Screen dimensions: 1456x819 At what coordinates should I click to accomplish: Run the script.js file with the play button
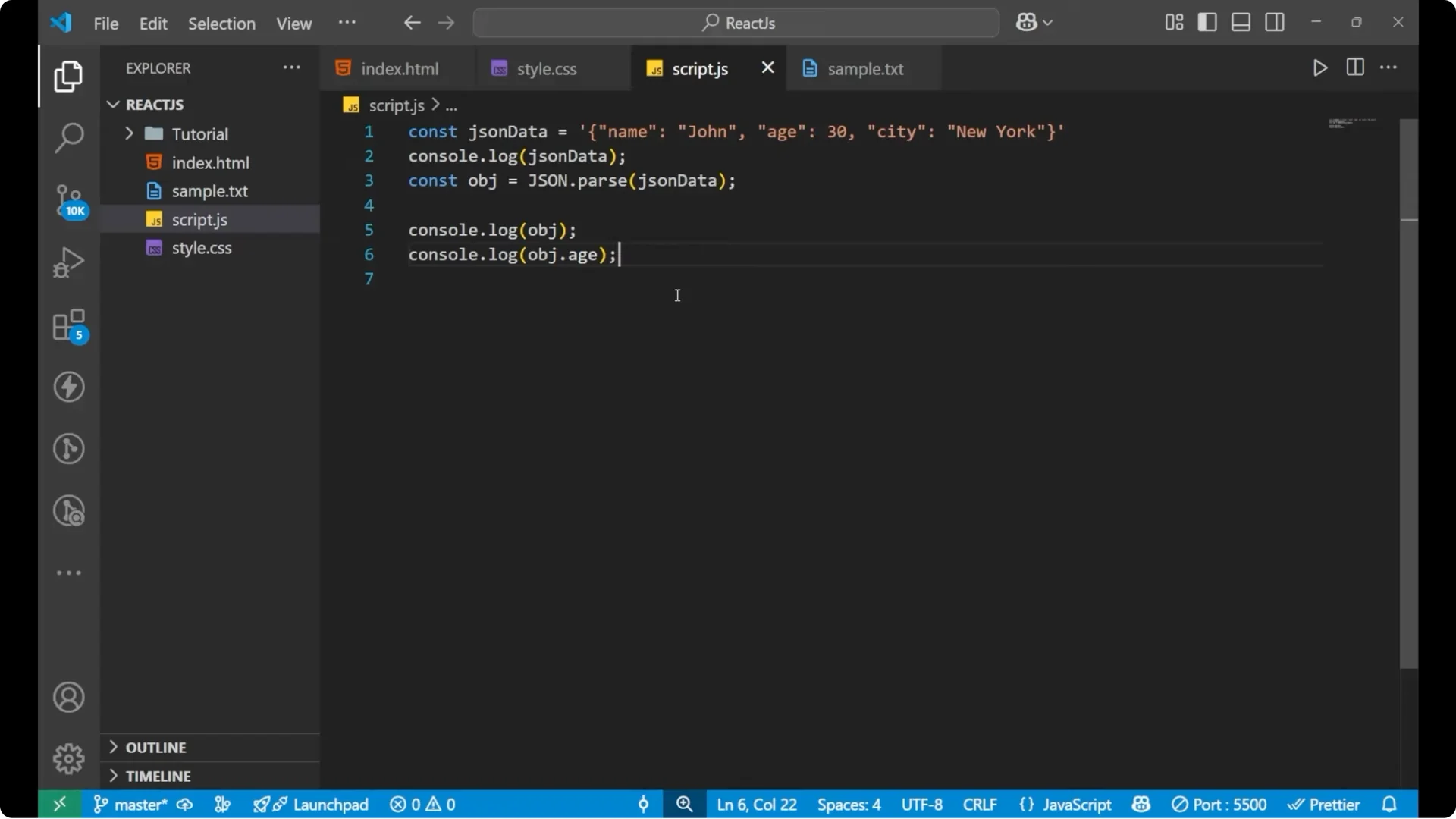pos(1319,67)
